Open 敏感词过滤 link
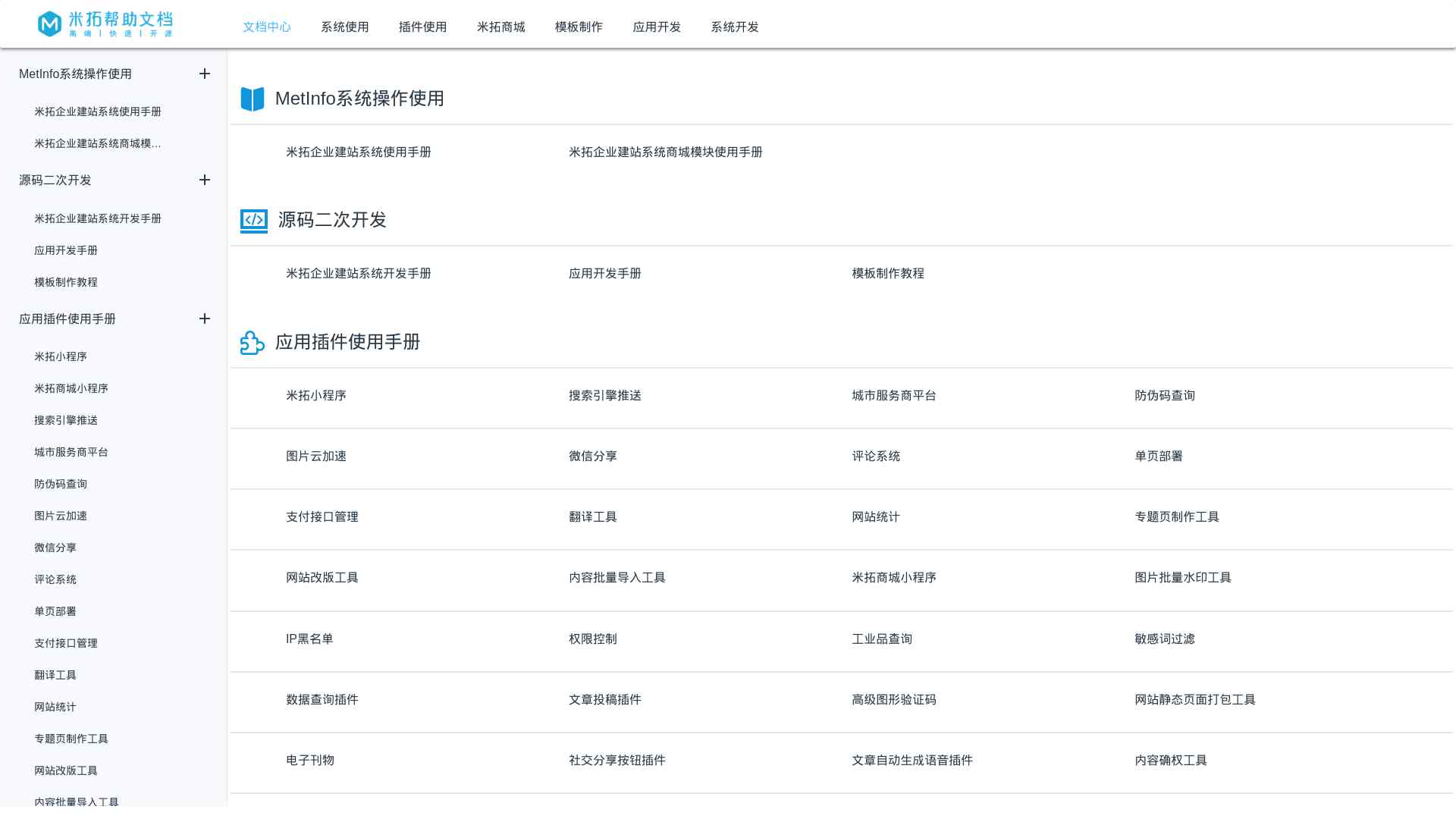This screenshot has width=1456, height=819. click(1165, 639)
